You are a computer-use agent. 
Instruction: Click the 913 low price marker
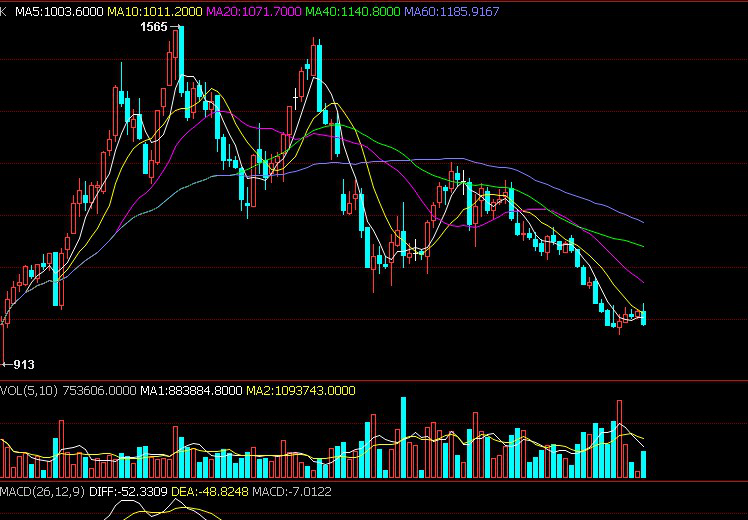point(24,365)
